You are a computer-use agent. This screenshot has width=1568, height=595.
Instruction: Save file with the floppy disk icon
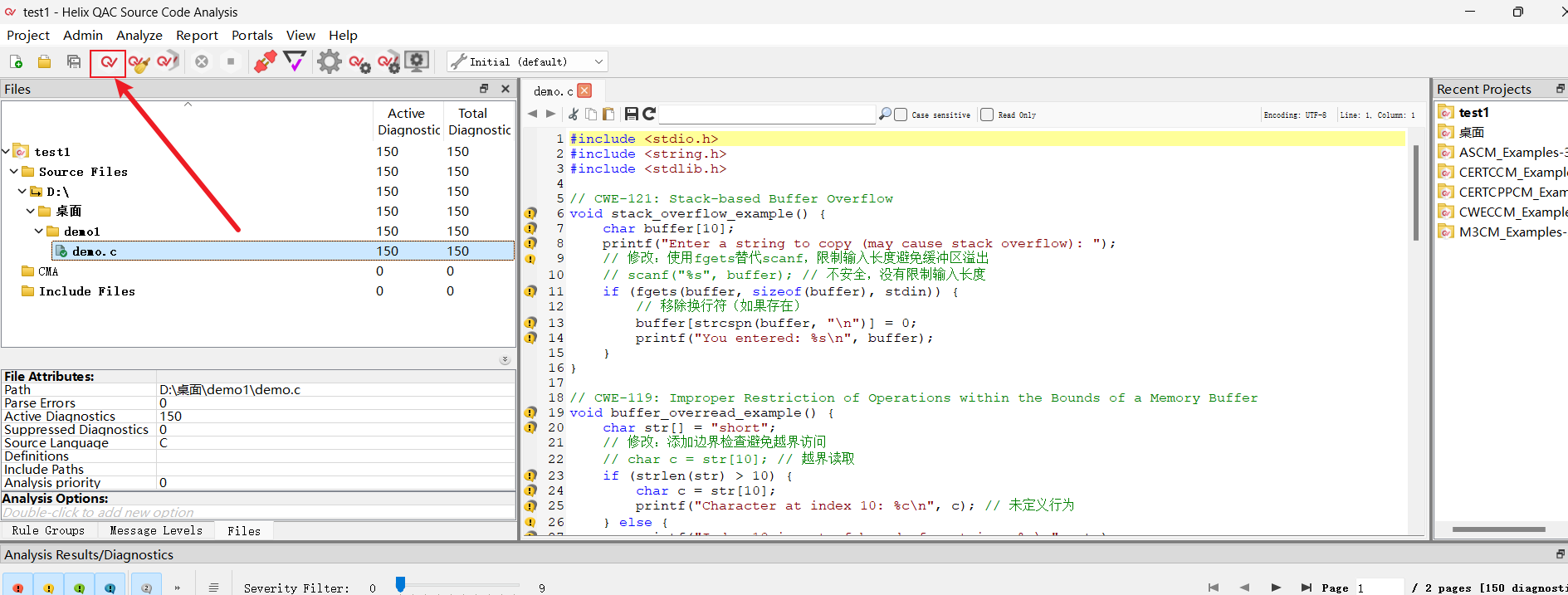(632, 115)
